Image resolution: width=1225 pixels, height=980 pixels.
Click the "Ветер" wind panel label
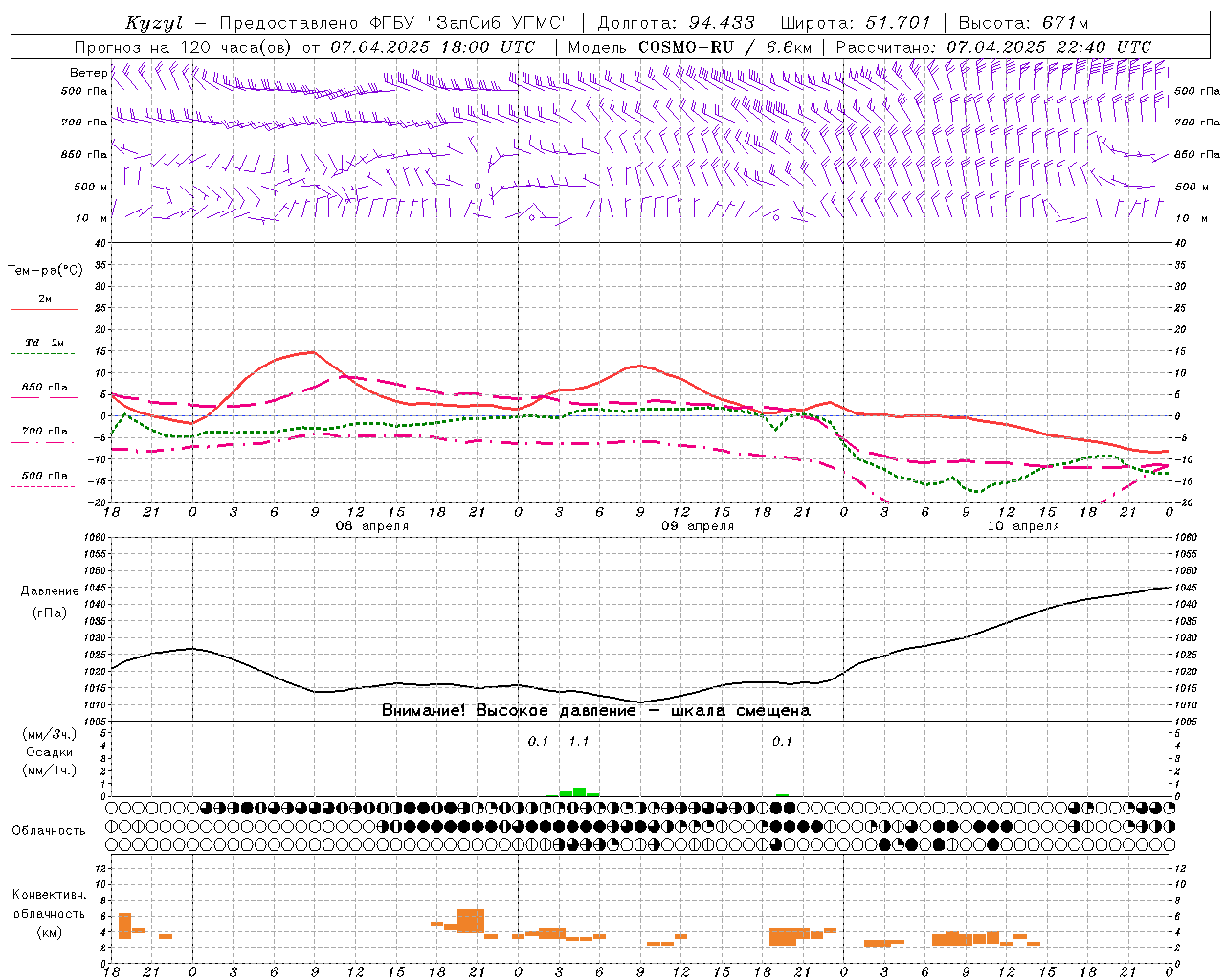click(88, 73)
